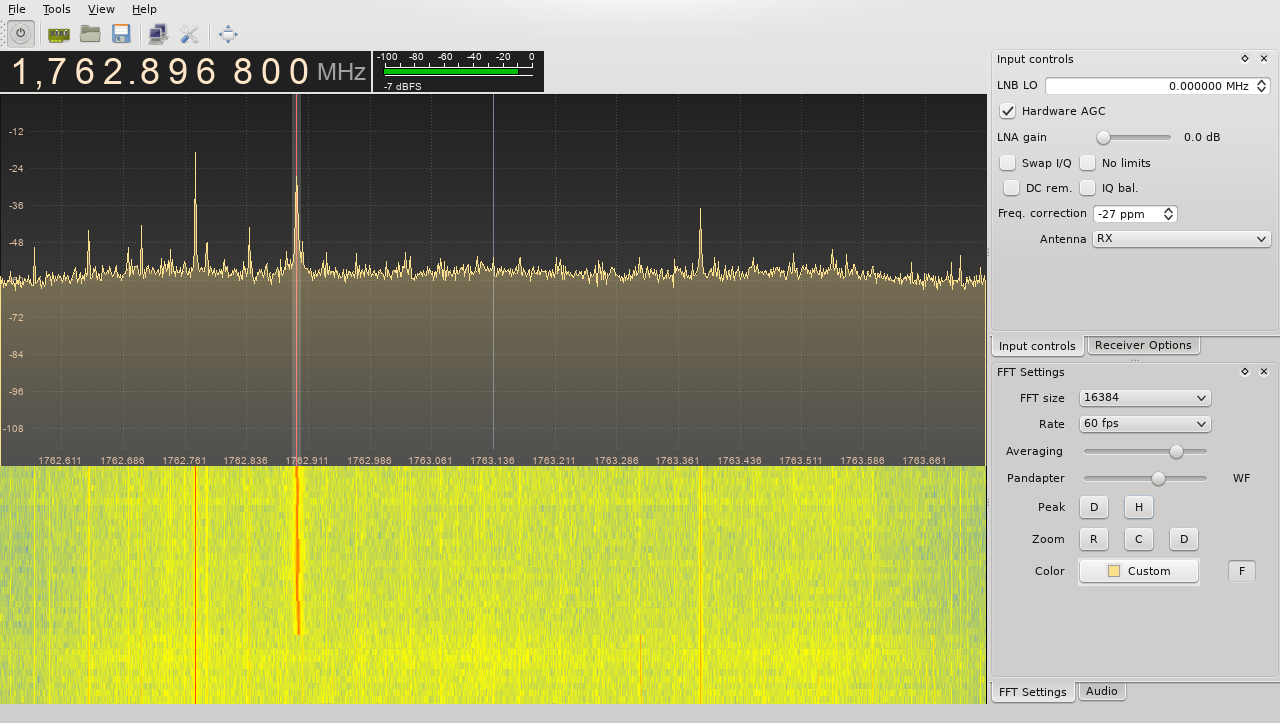Toggle fullscreen with the arrows icon

(x=227, y=33)
